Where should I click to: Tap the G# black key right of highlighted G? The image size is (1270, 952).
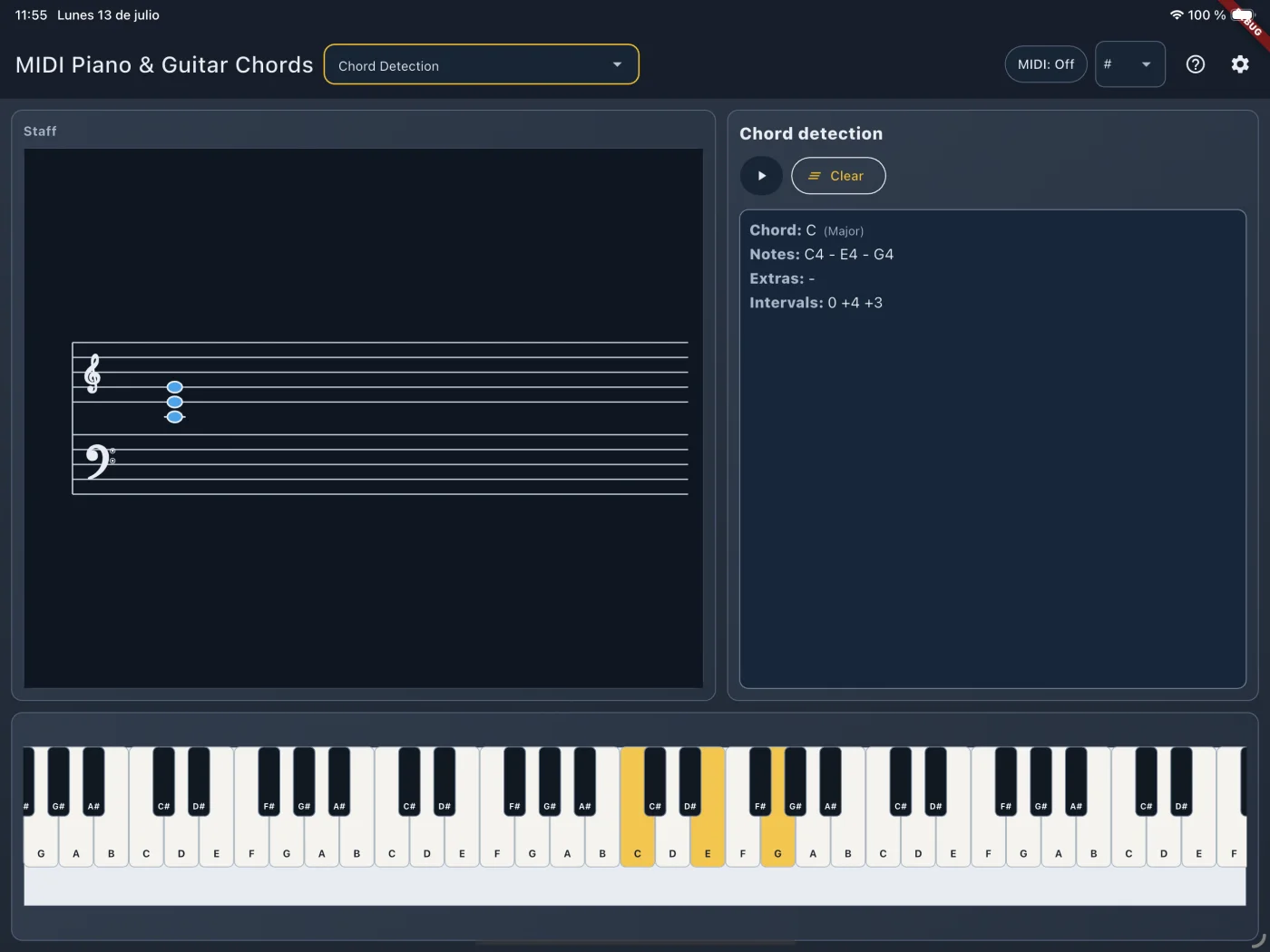pyautogui.click(x=795, y=780)
